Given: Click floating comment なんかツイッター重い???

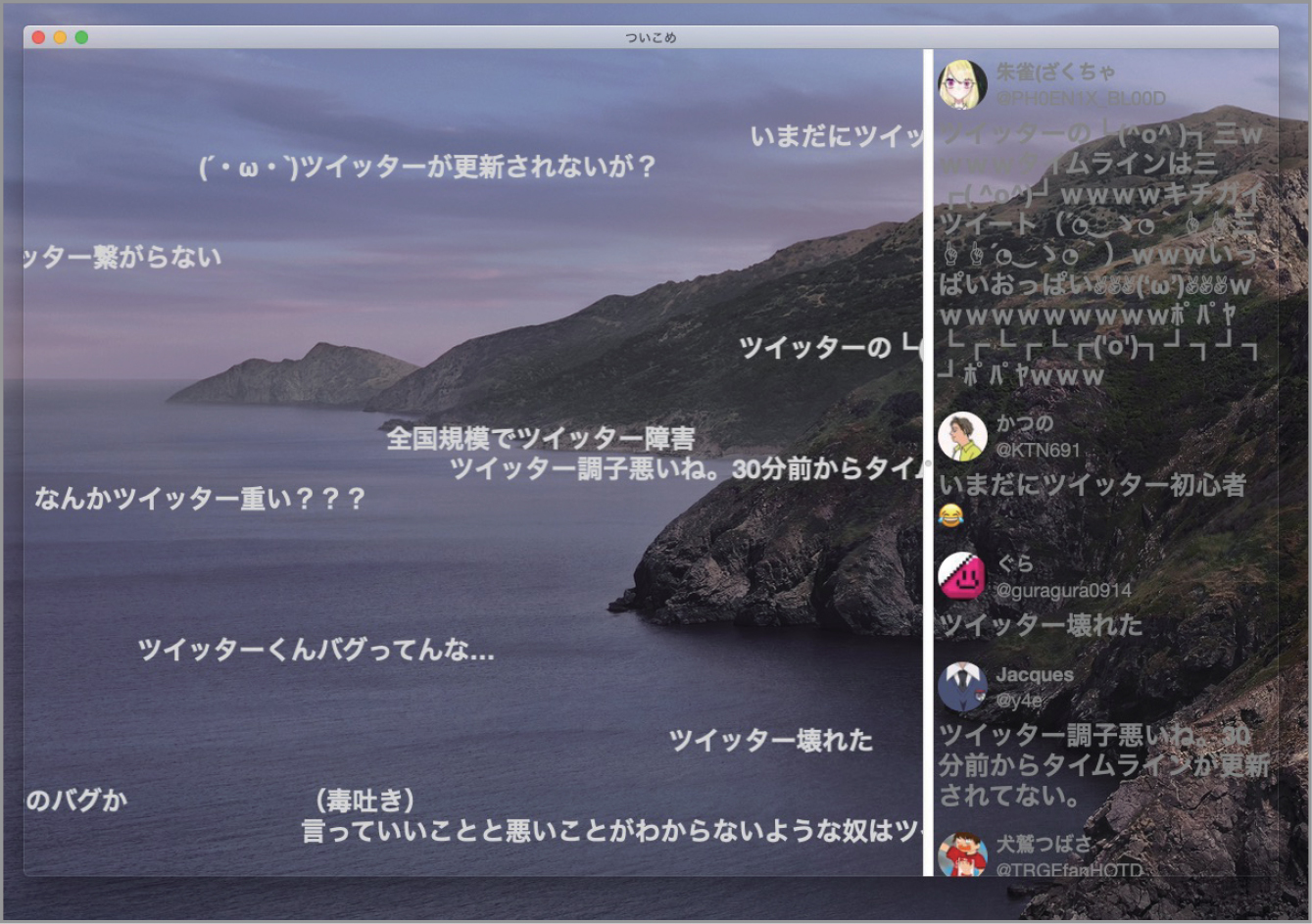Looking at the screenshot, I should click(x=200, y=499).
